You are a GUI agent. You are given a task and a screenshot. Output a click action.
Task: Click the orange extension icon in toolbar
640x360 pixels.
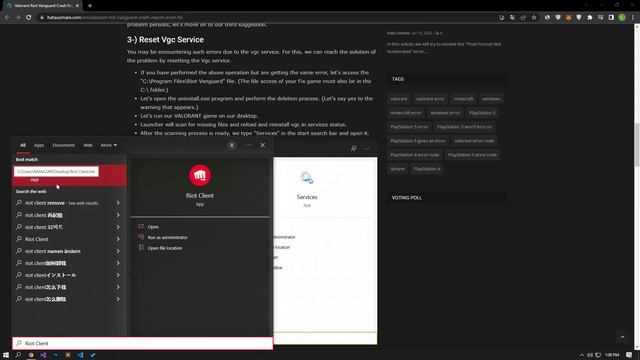coord(569,18)
